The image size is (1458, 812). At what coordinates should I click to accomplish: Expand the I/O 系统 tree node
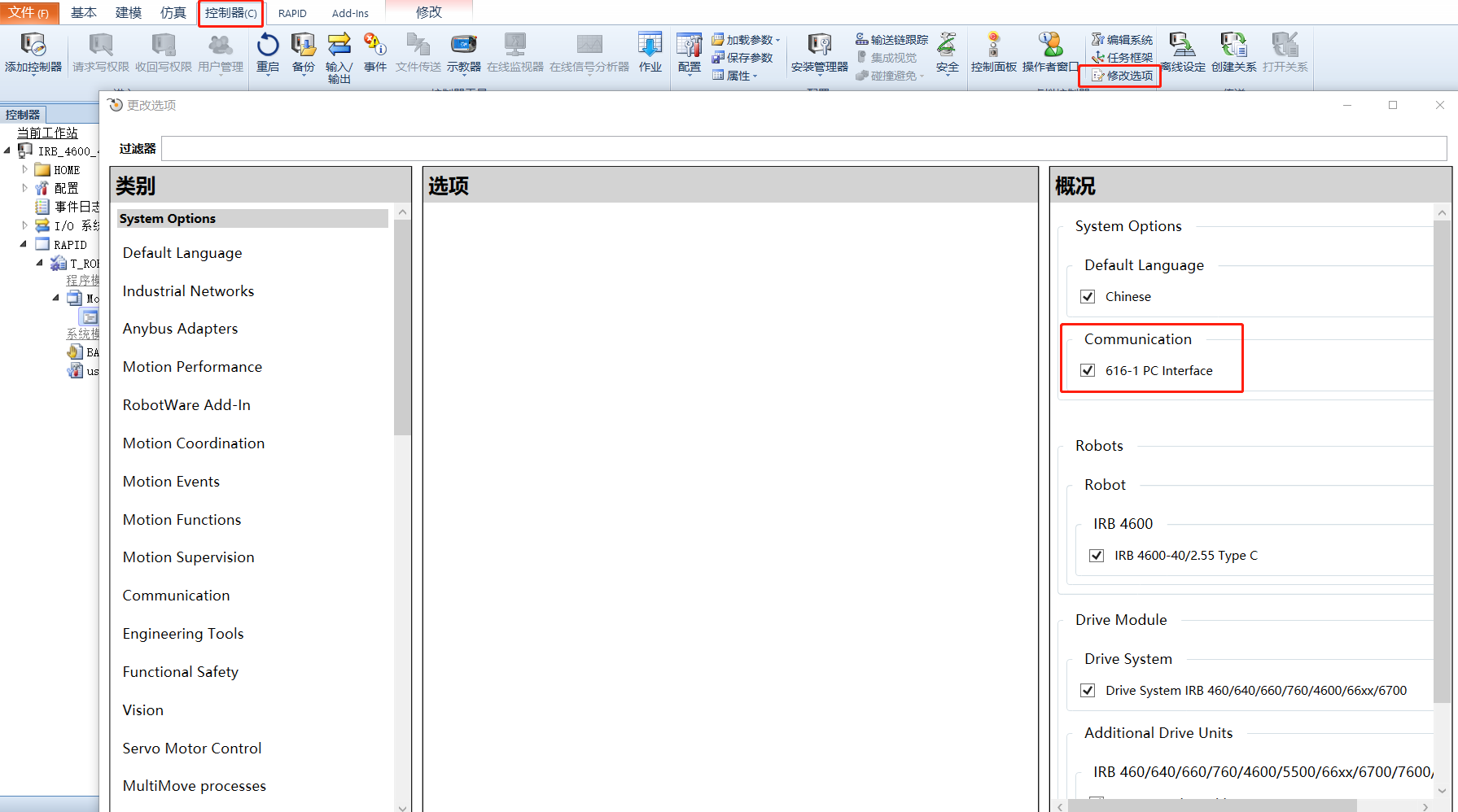[x=24, y=225]
